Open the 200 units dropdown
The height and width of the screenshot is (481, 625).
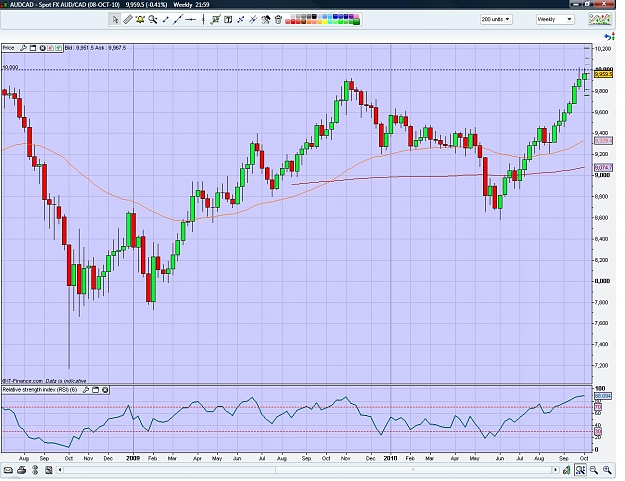pyautogui.click(x=496, y=19)
